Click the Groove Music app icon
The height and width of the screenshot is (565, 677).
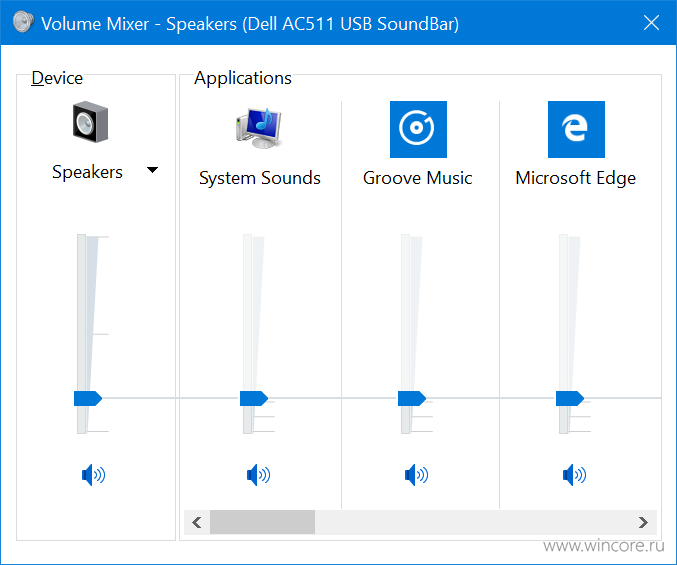click(x=418, y=129)
